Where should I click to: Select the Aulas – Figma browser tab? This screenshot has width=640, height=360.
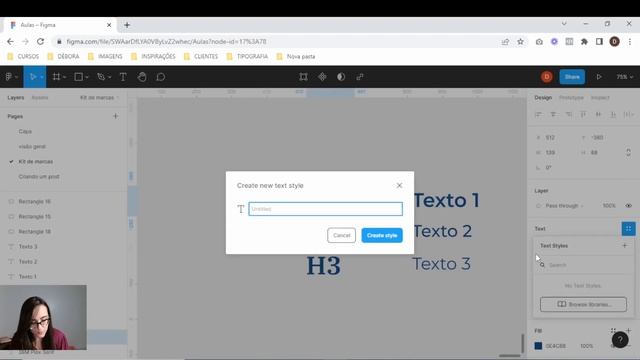[61, 25]
